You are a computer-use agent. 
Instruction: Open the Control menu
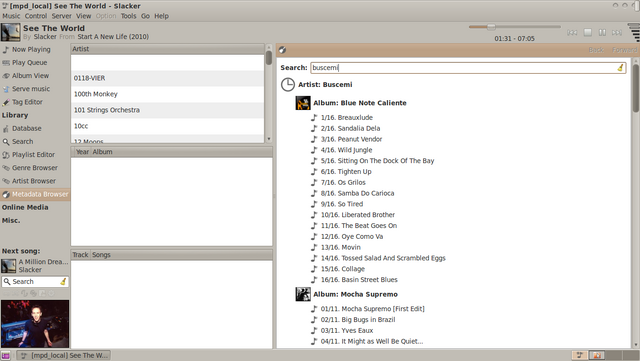coord(36,16)
